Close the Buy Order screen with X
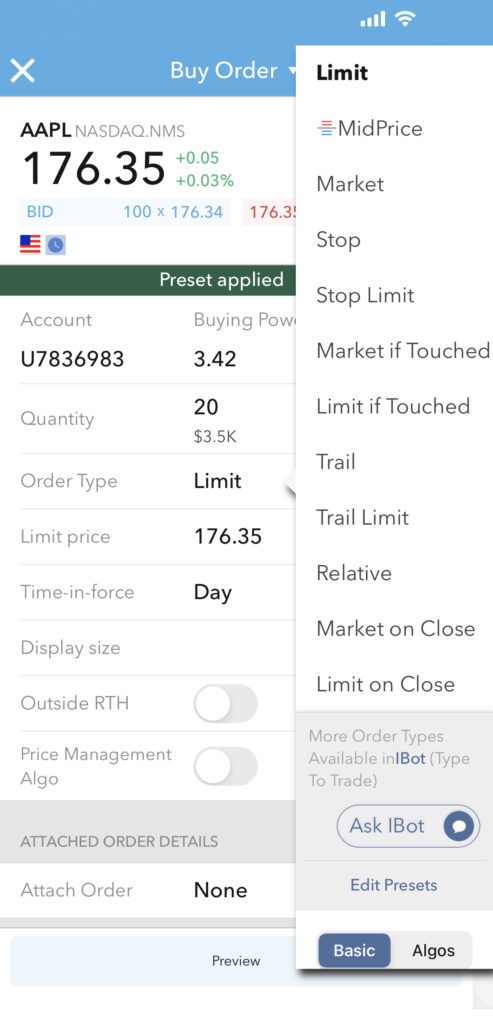 tap(23, 71)
